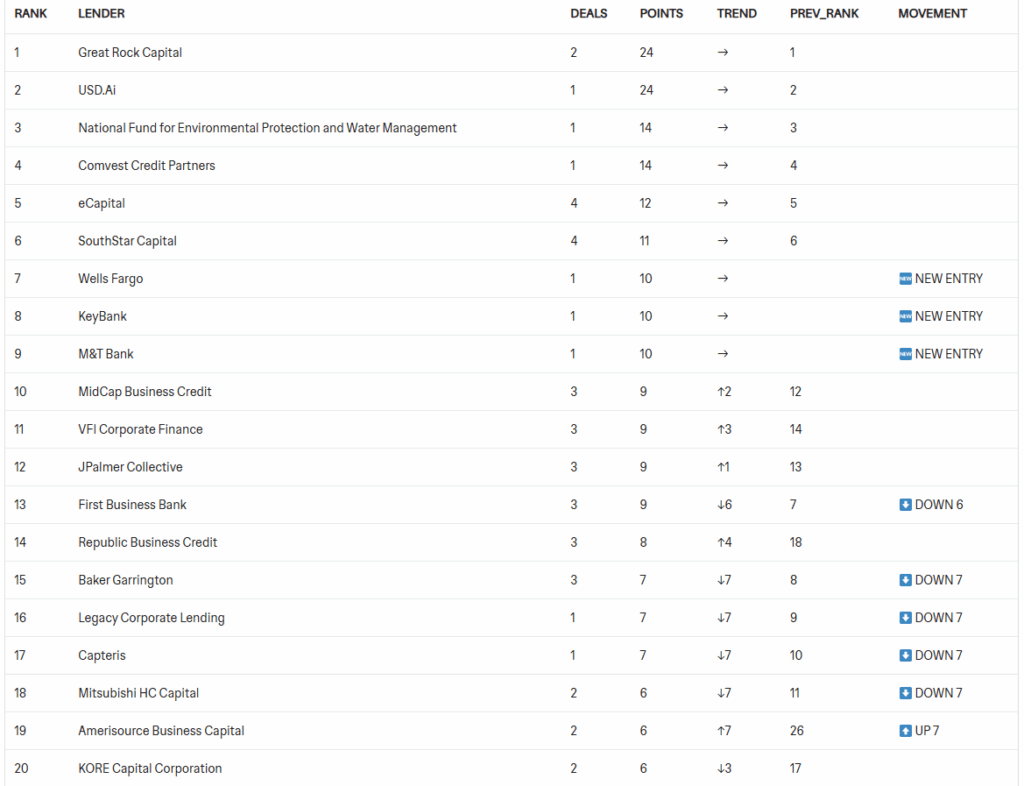Click the TREND column header
Viewport: 1024px width, 786px height.
click(x=736, y=14)
